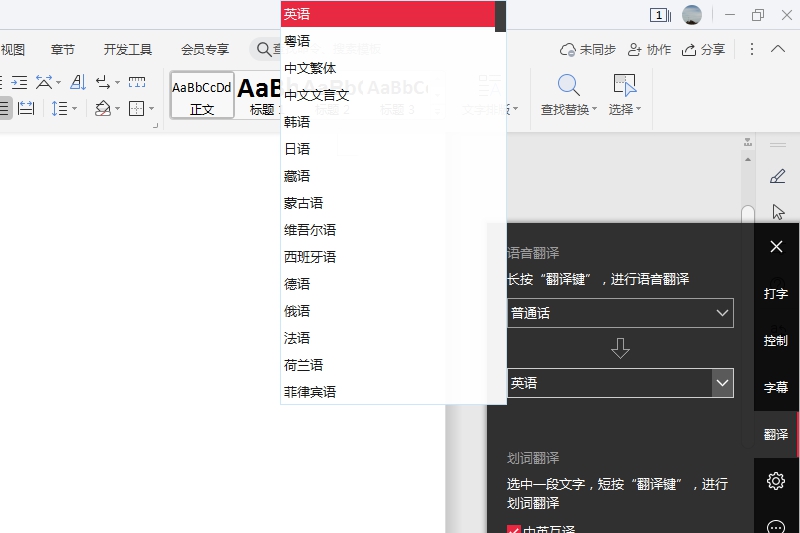Click the arrow cursor icon in sidebar
This screenshot has height=533, width=800.
pos(777,211)
